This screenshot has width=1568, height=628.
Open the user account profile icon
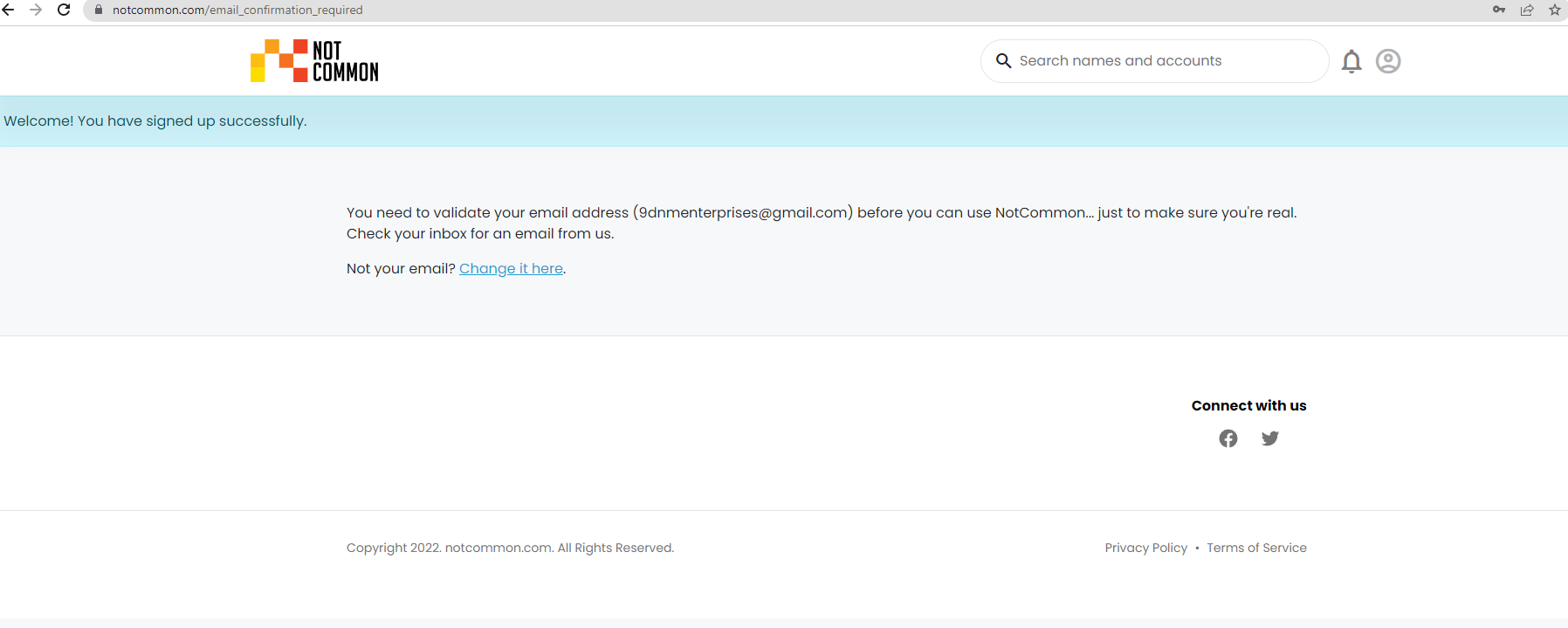pos(1388,61)
